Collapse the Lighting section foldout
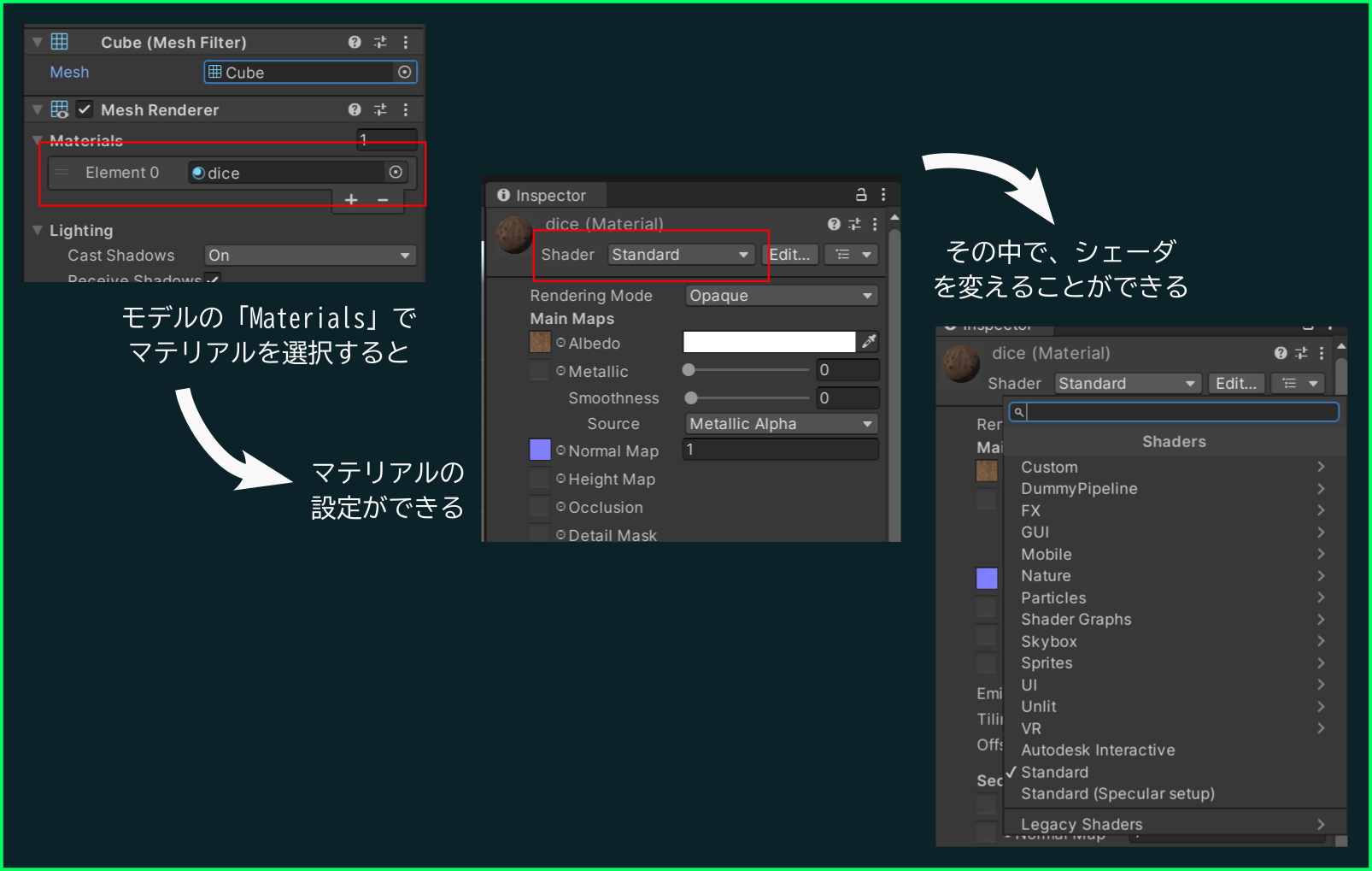Screen dimensions: 1372x871 pos(38,230)
